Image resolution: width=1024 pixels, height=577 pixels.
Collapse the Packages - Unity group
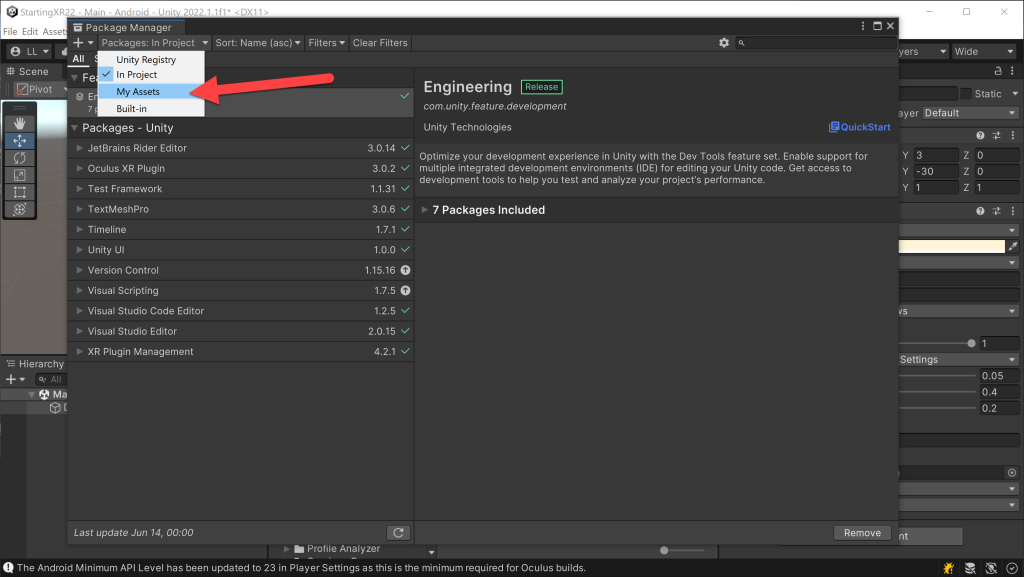(74, 128)
